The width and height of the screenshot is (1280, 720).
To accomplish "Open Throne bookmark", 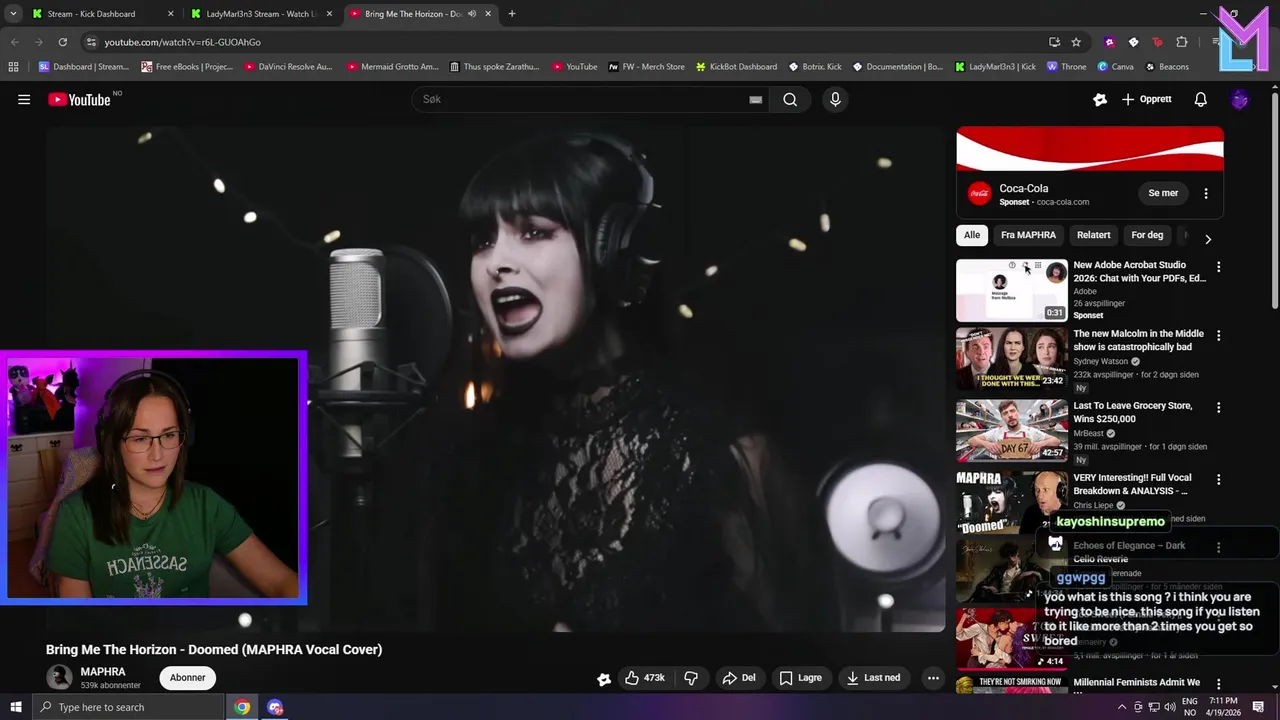I will click(x=1066, y=67).
